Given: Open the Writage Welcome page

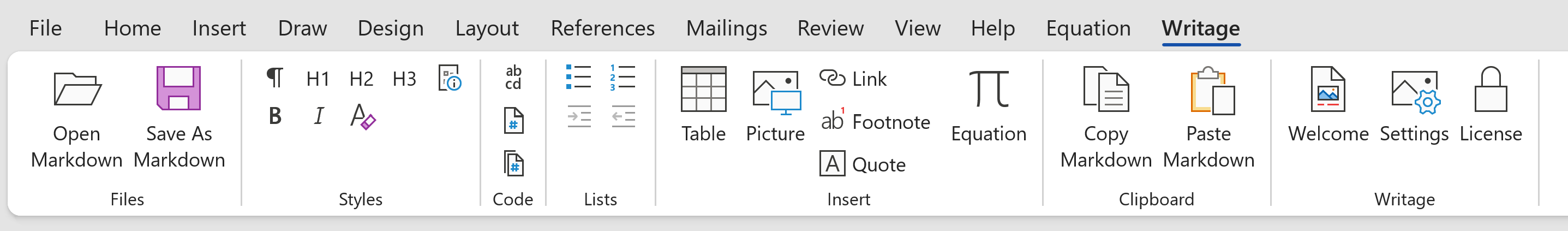Looking at the screenshot, I should click(x=1328, y=105).
